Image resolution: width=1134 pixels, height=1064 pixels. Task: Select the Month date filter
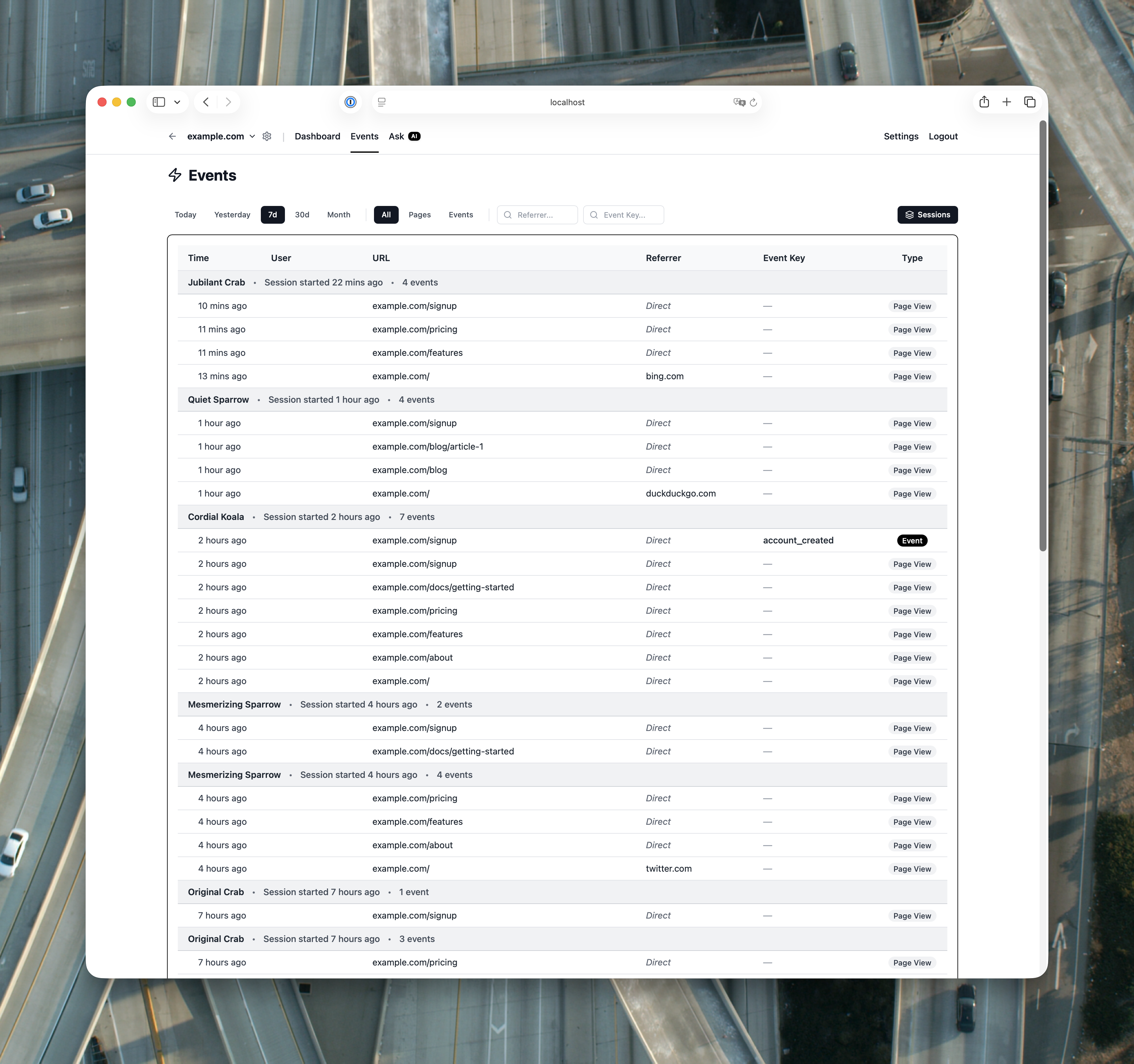pyautogui.click(x=339, y=215)
